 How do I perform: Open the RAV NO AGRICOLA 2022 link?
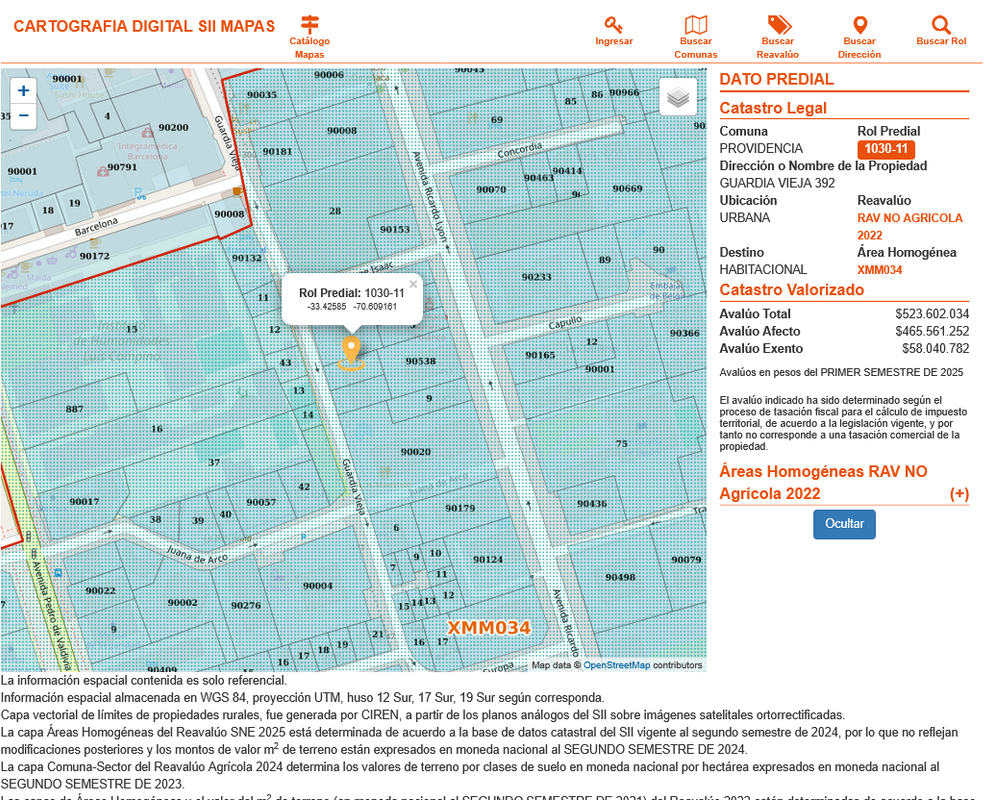(909, 226)
